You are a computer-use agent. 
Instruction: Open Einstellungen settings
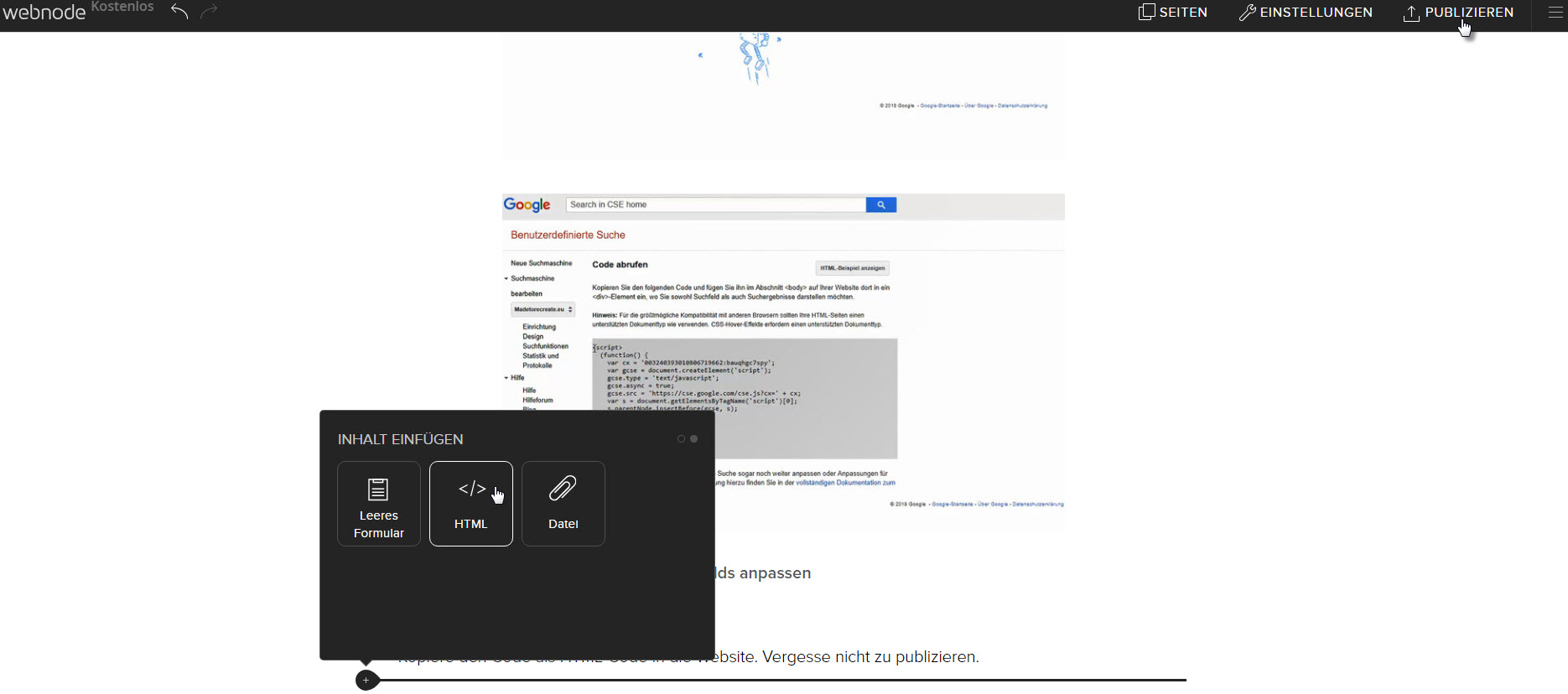click(x=1306, y=12)
